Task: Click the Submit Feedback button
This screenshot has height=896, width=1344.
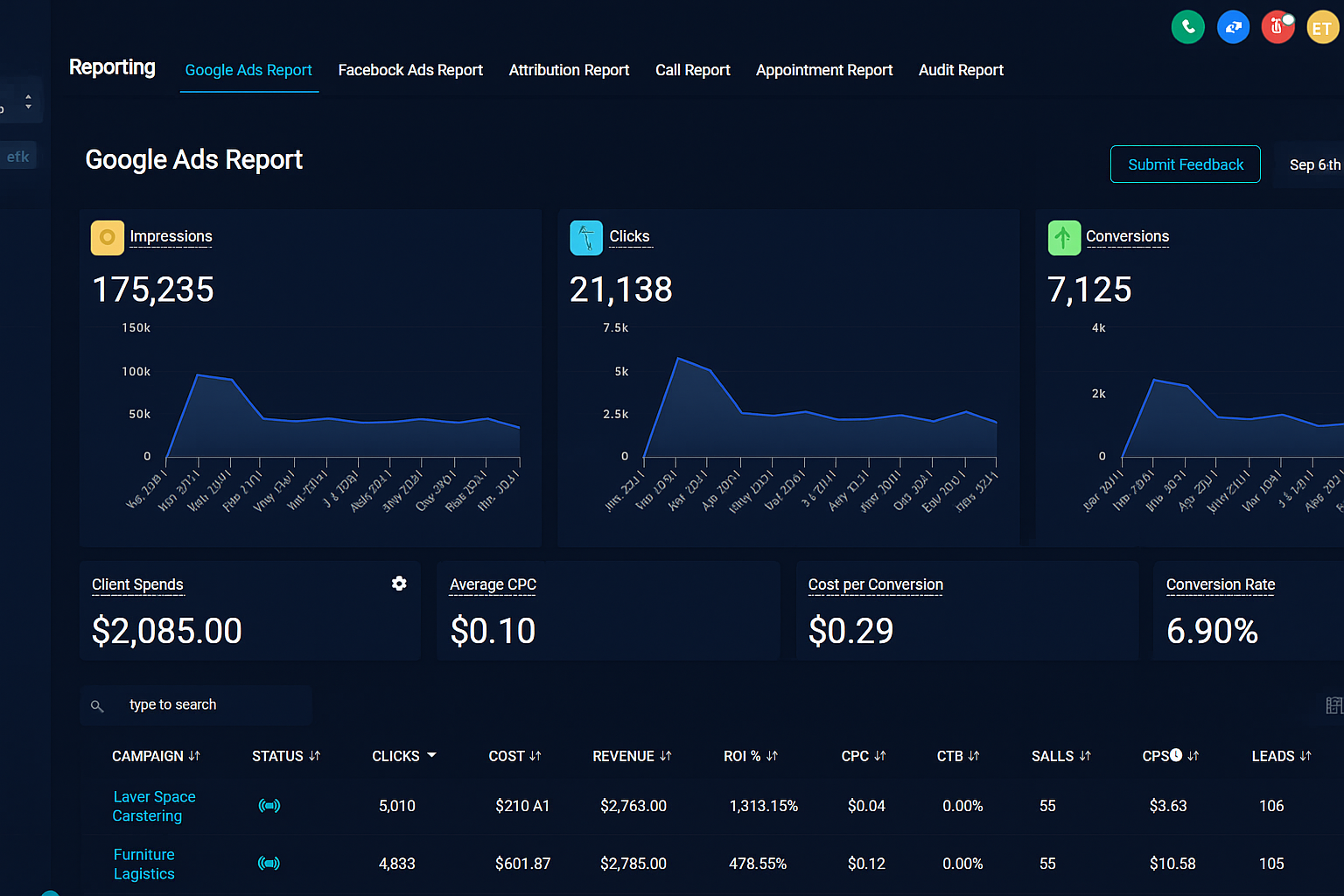Action: pos(1185,164)
